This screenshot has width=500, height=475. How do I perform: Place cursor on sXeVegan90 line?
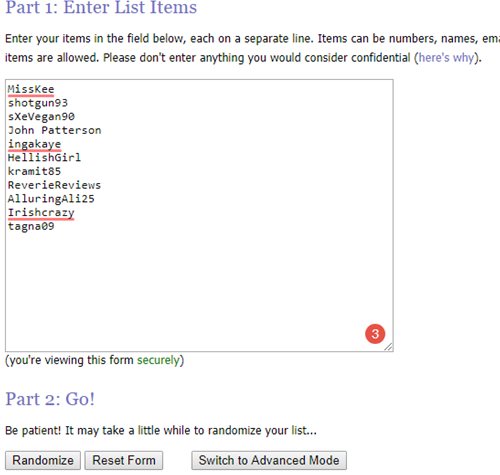41,117
